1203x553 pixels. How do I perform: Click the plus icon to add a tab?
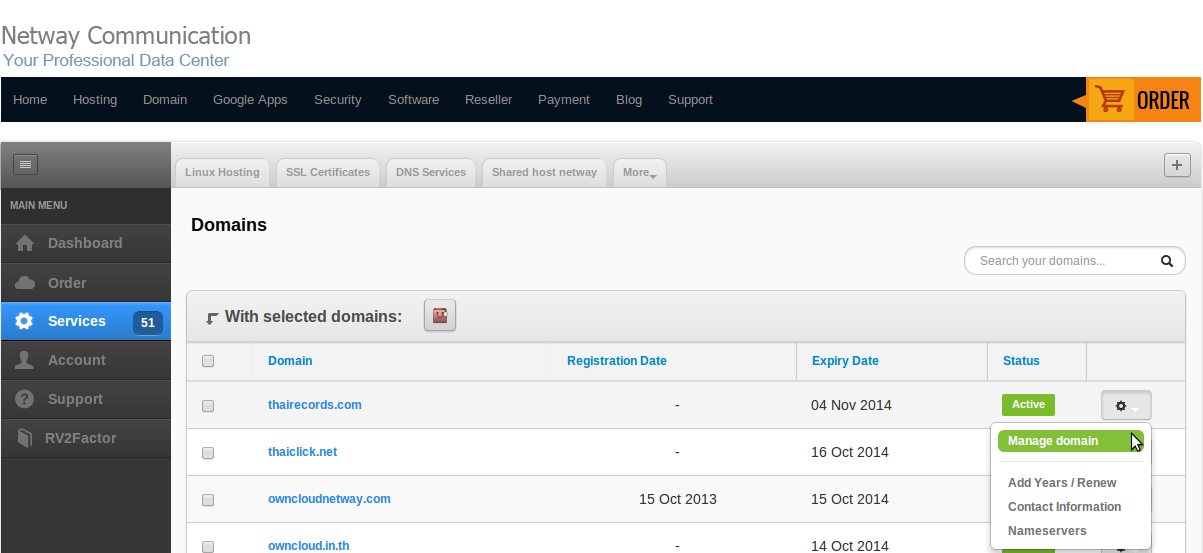pos(1177,165)
